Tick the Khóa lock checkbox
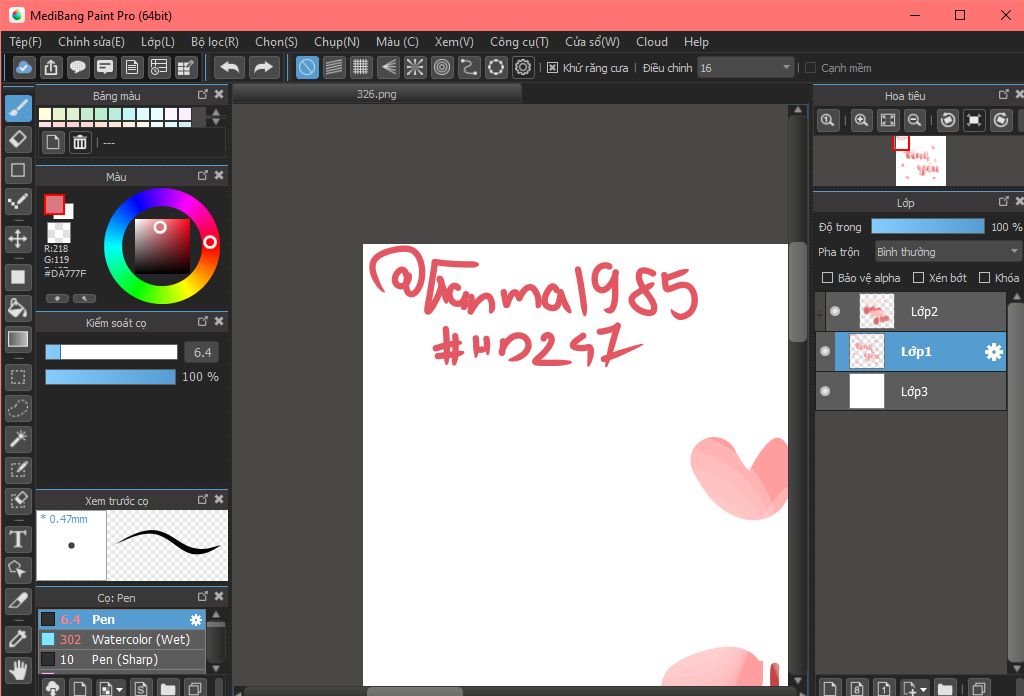 (x=985, y=278)
